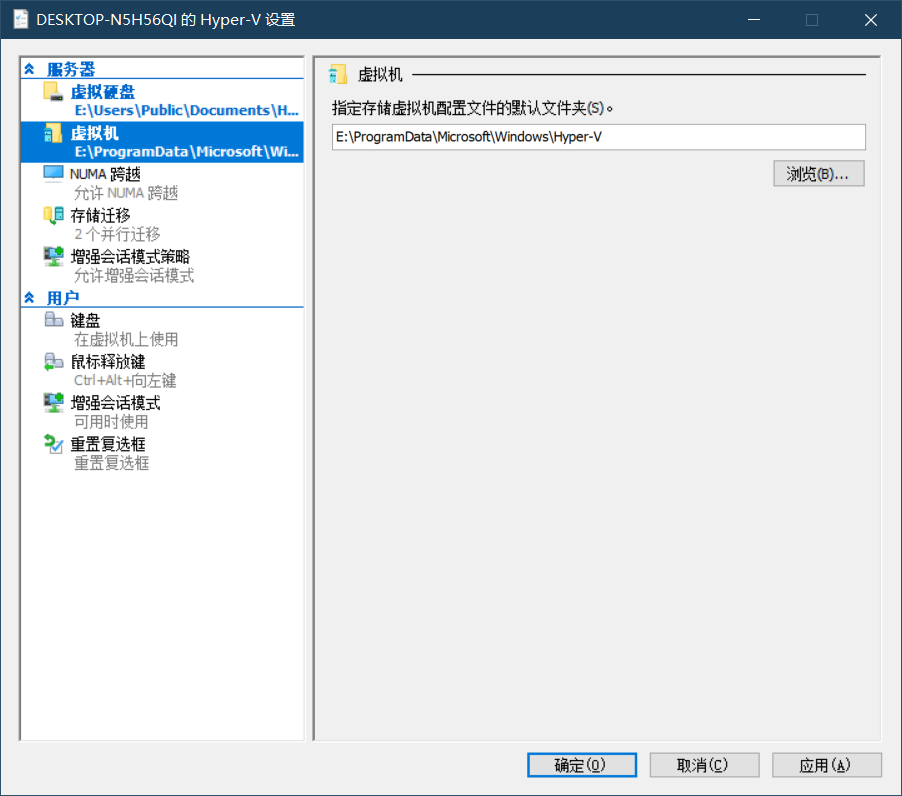Click the 取消(C) button
Viewport: 902px width, 796px height.
704,765
